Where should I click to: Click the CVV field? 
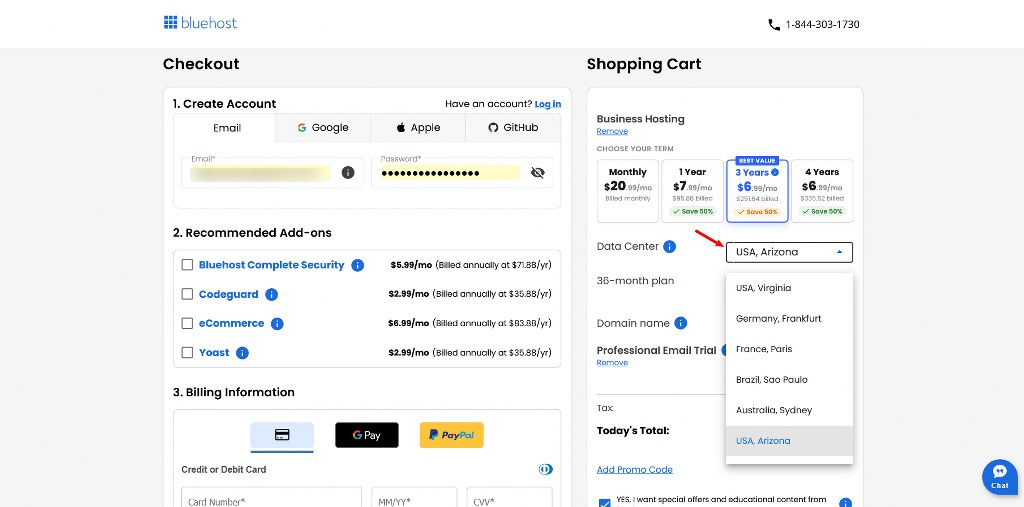coord(509,498)
